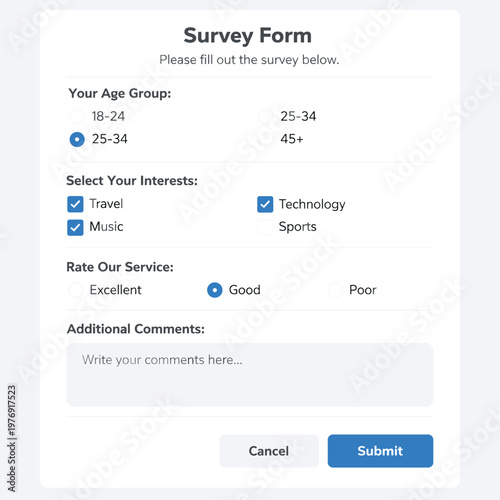The height and width of the screenshot is (500, 500).
Task: Click the Music label text
Action: click(106, 227)
